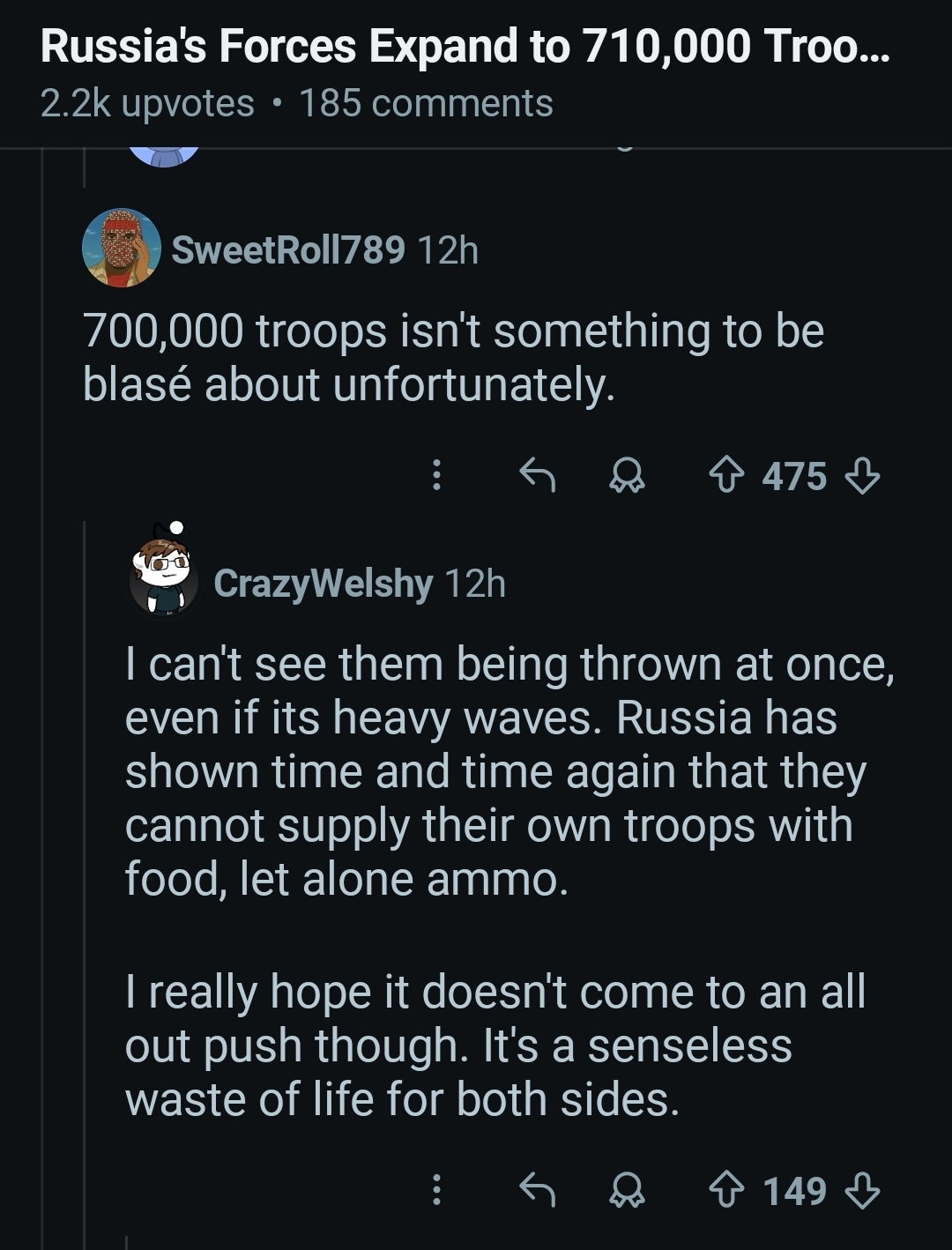The height and width of the screenshot is (1250, 952).
Task: Collapse thread via CrazyWelshy's indent line
Action: pos(86,882)
